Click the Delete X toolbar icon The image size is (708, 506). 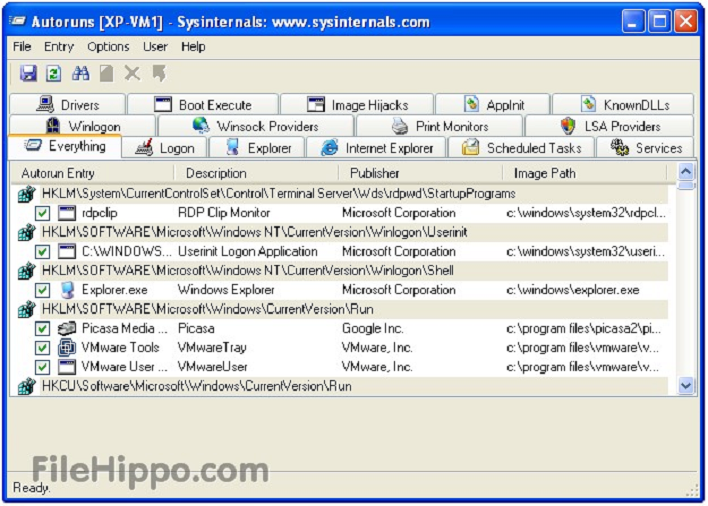[132, 73]
